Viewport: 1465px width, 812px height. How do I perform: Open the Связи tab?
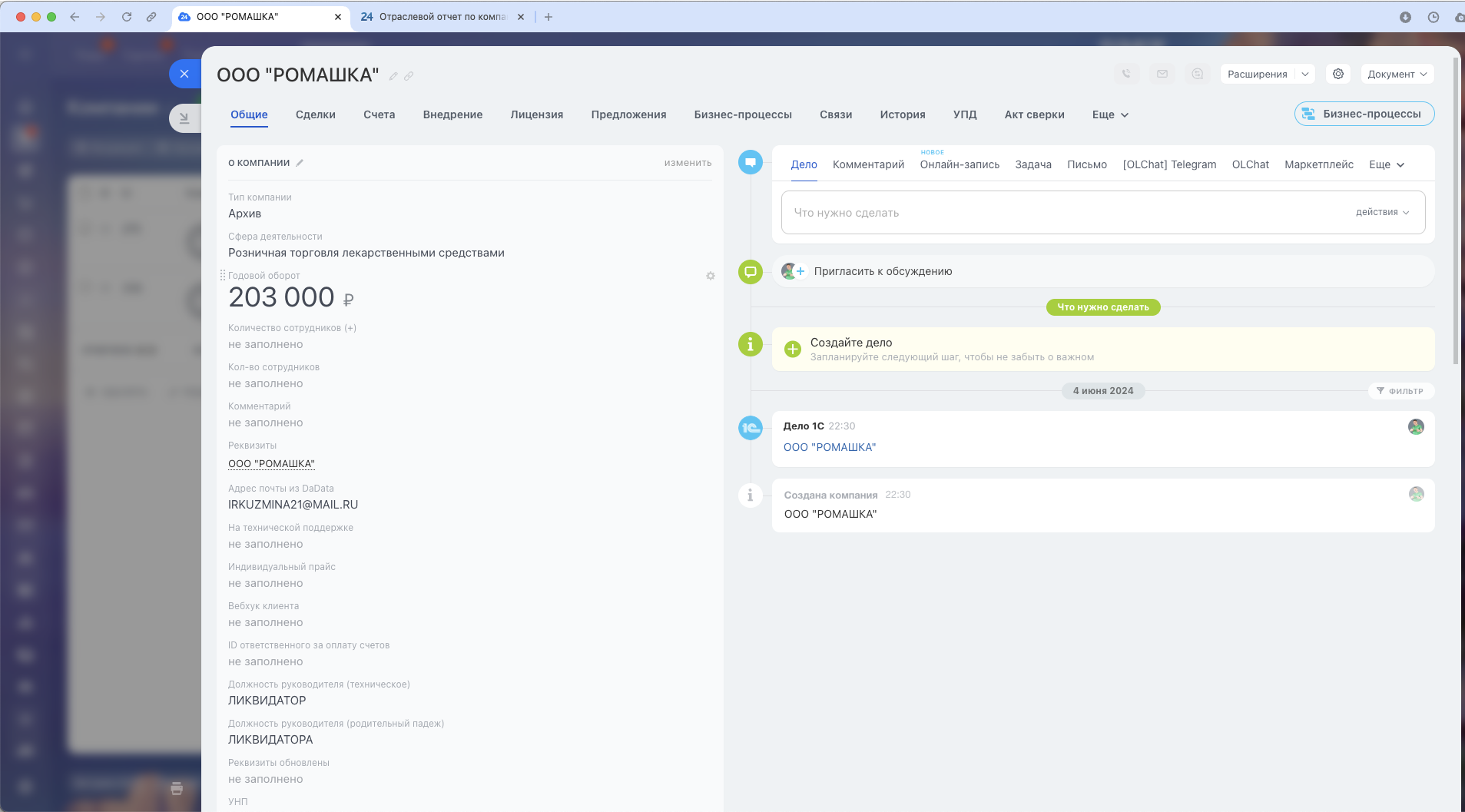[x=836, y=114]
